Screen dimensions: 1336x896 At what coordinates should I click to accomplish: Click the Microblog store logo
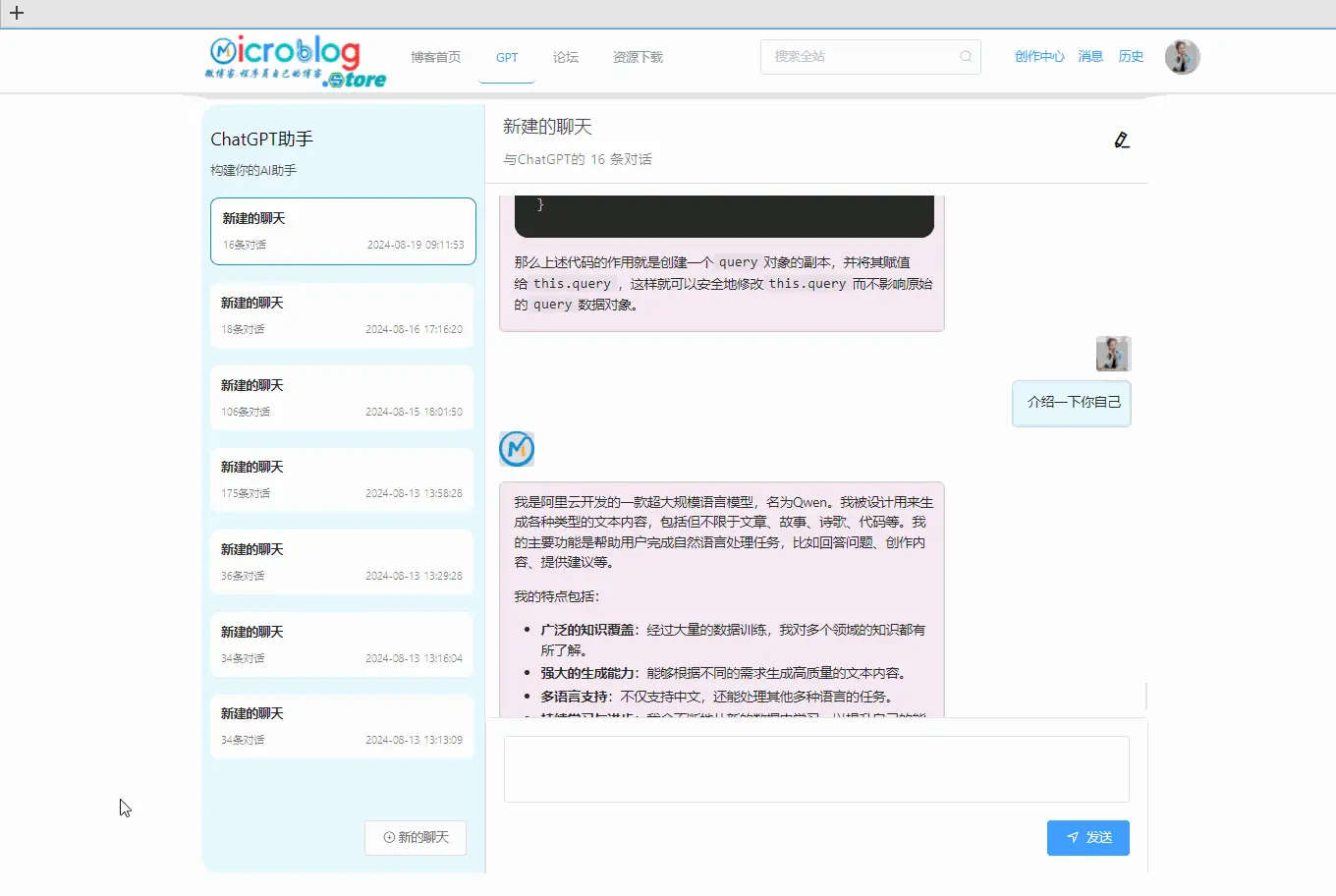click(297, 62)
